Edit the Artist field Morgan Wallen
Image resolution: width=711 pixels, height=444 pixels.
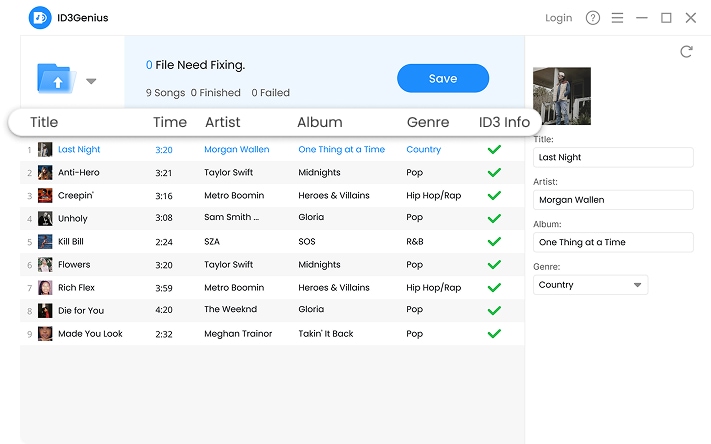[613, 200]
